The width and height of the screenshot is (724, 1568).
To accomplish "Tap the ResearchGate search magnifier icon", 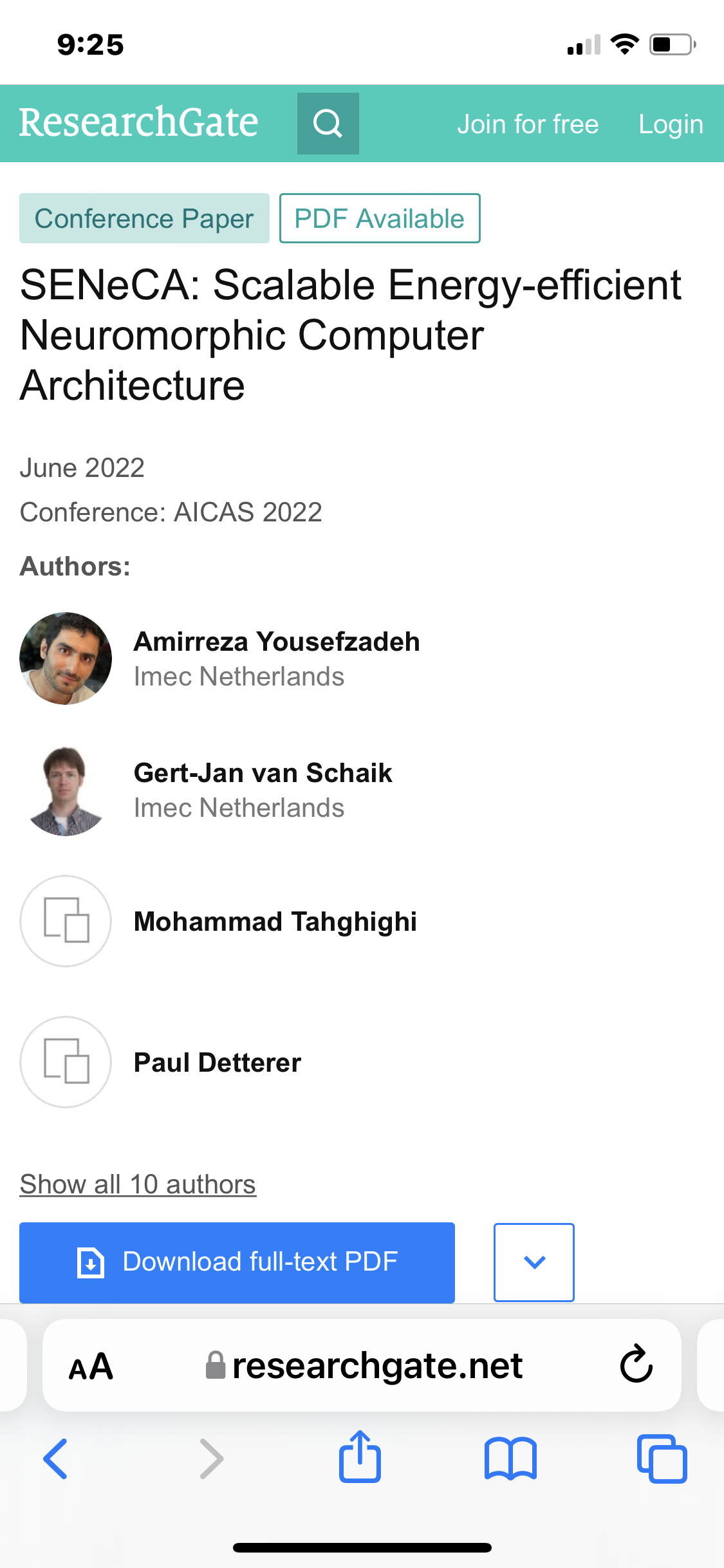I will (328, 124).
